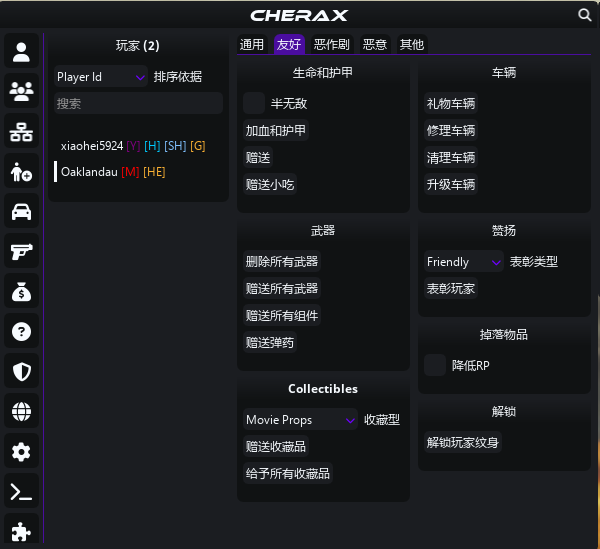The image size is (600, 549).
Task: Switch to the 恶意 tab
Action: [375, 44]
